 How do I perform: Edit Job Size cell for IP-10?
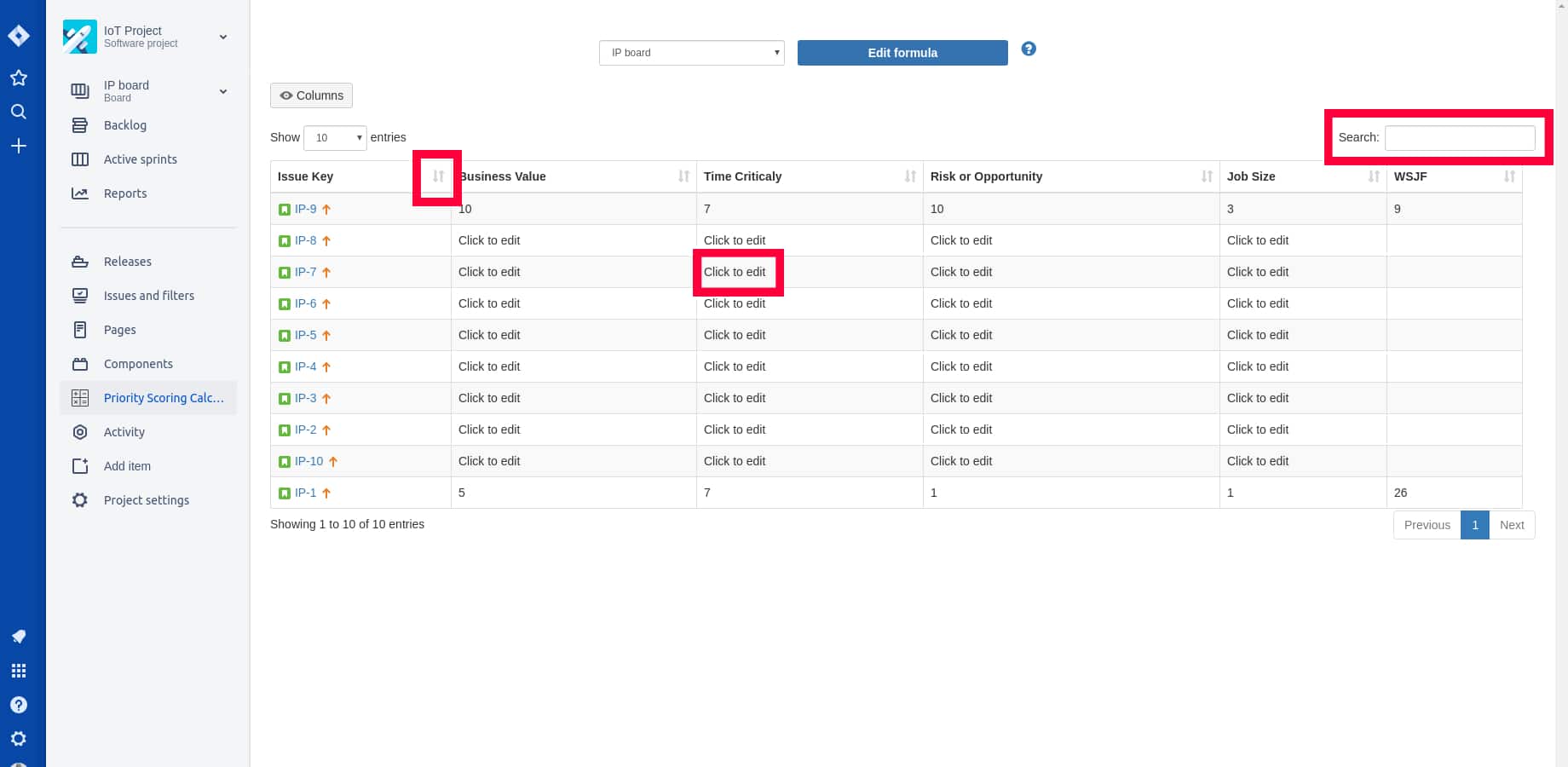(x=1258, y=461)
